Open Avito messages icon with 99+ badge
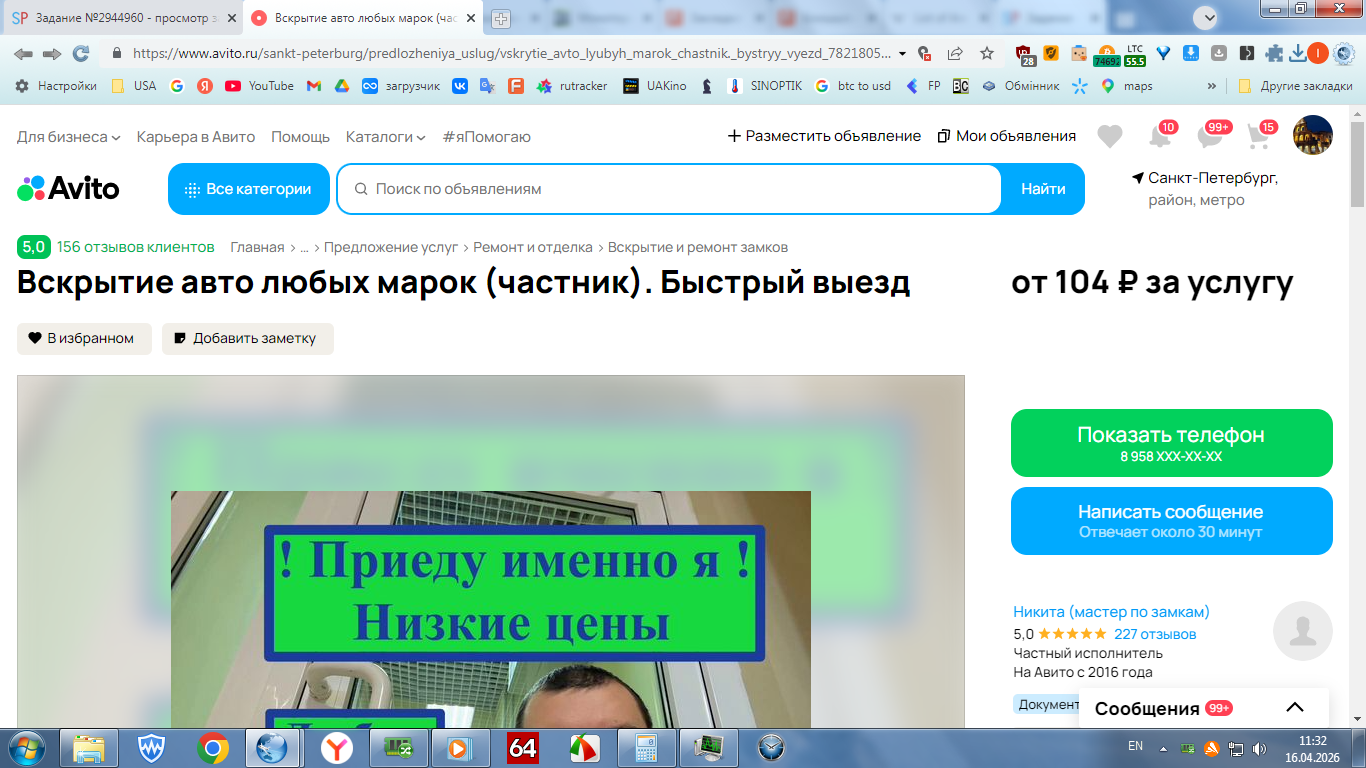Image resolution: width=1366 pixels, height=768 pixels. click(x=1212, y=135)
